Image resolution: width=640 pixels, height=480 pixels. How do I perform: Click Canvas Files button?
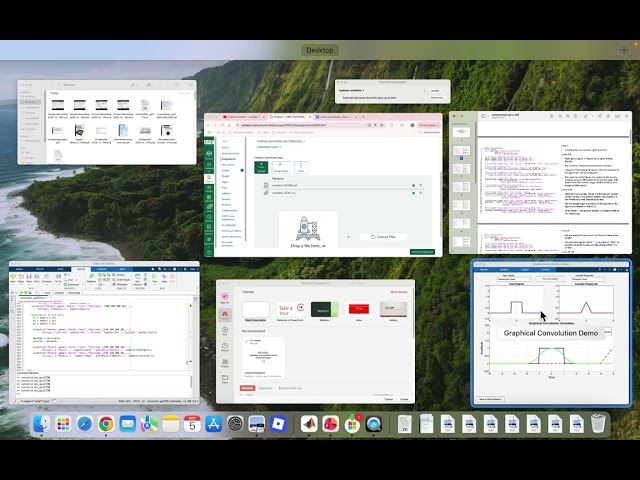coord(383,237)
